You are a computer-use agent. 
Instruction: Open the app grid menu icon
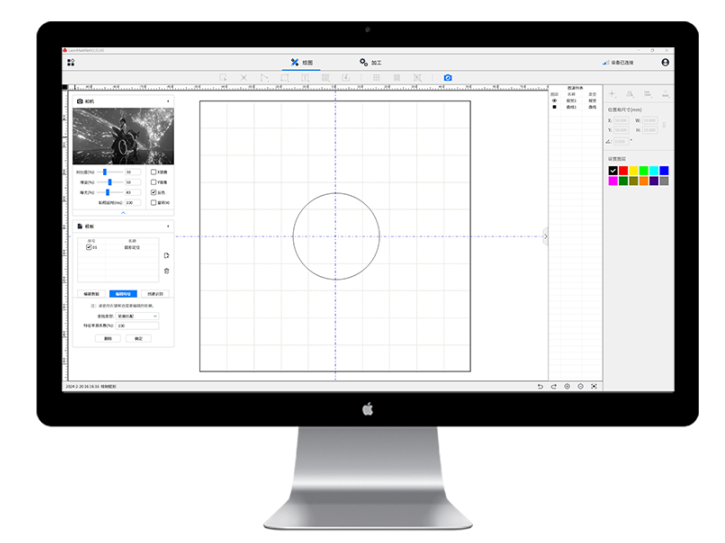pyautogui.click(x=71, y=62)
